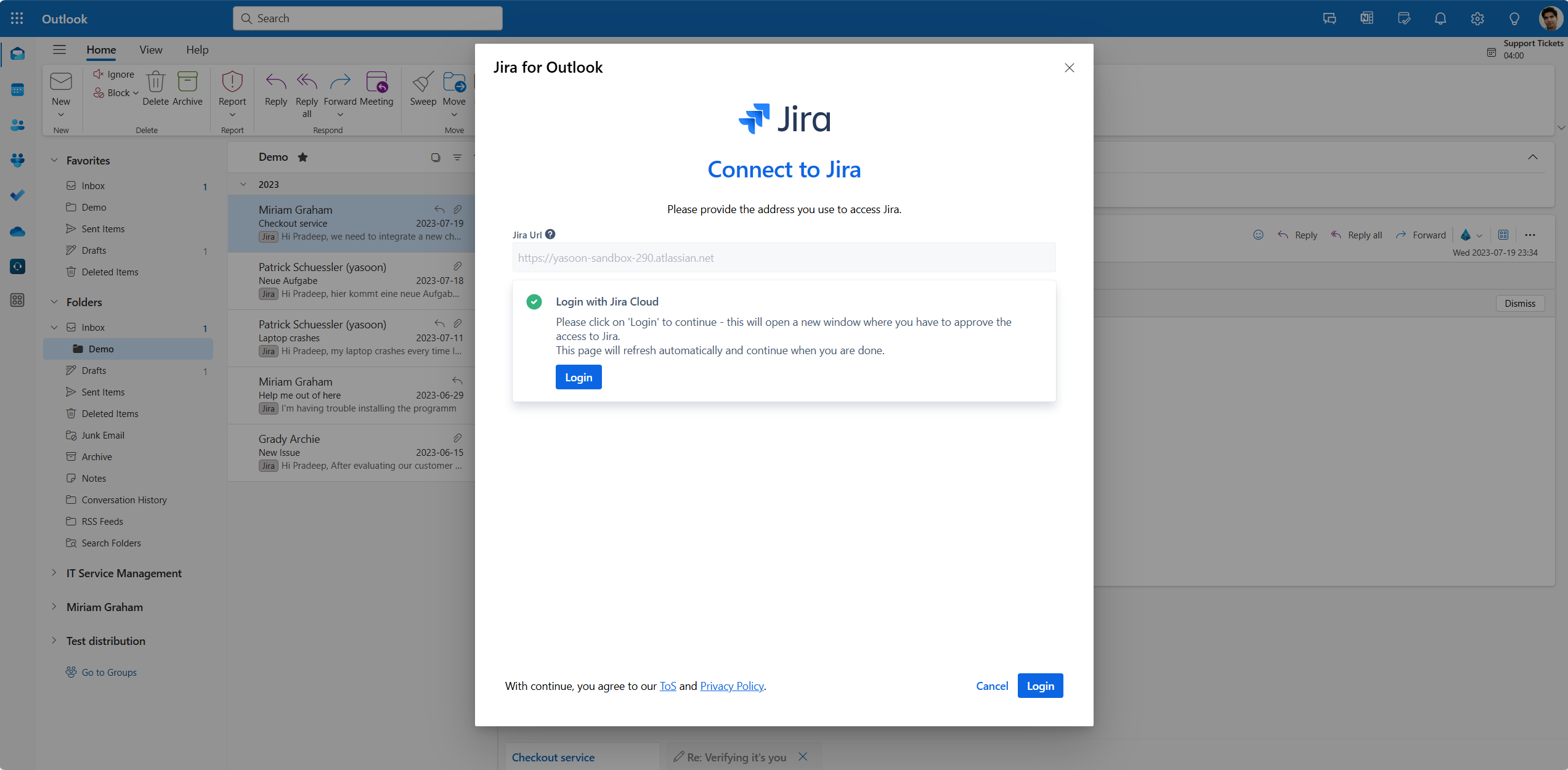This screenshot has height=770, width=1568.
Task: Open Outlook settings gear
Action: [1477, 18]
